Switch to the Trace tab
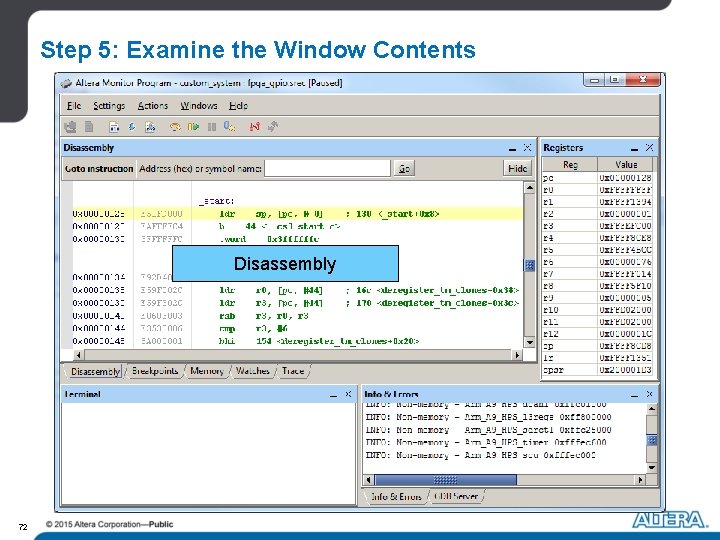 (293, 371)
